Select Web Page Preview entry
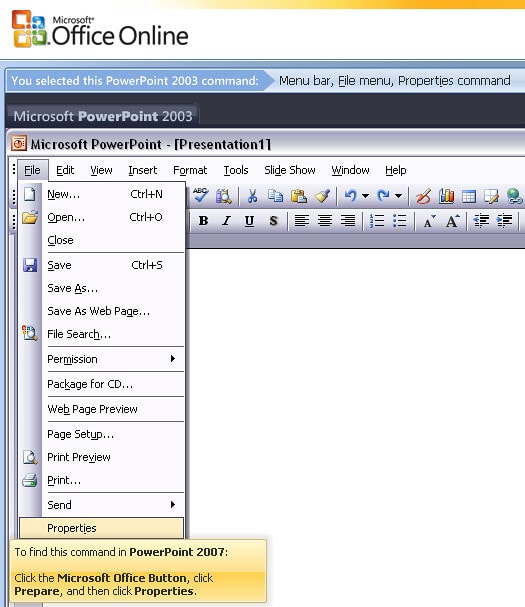This screenshot has height=607, width=525. coord(101,409)
